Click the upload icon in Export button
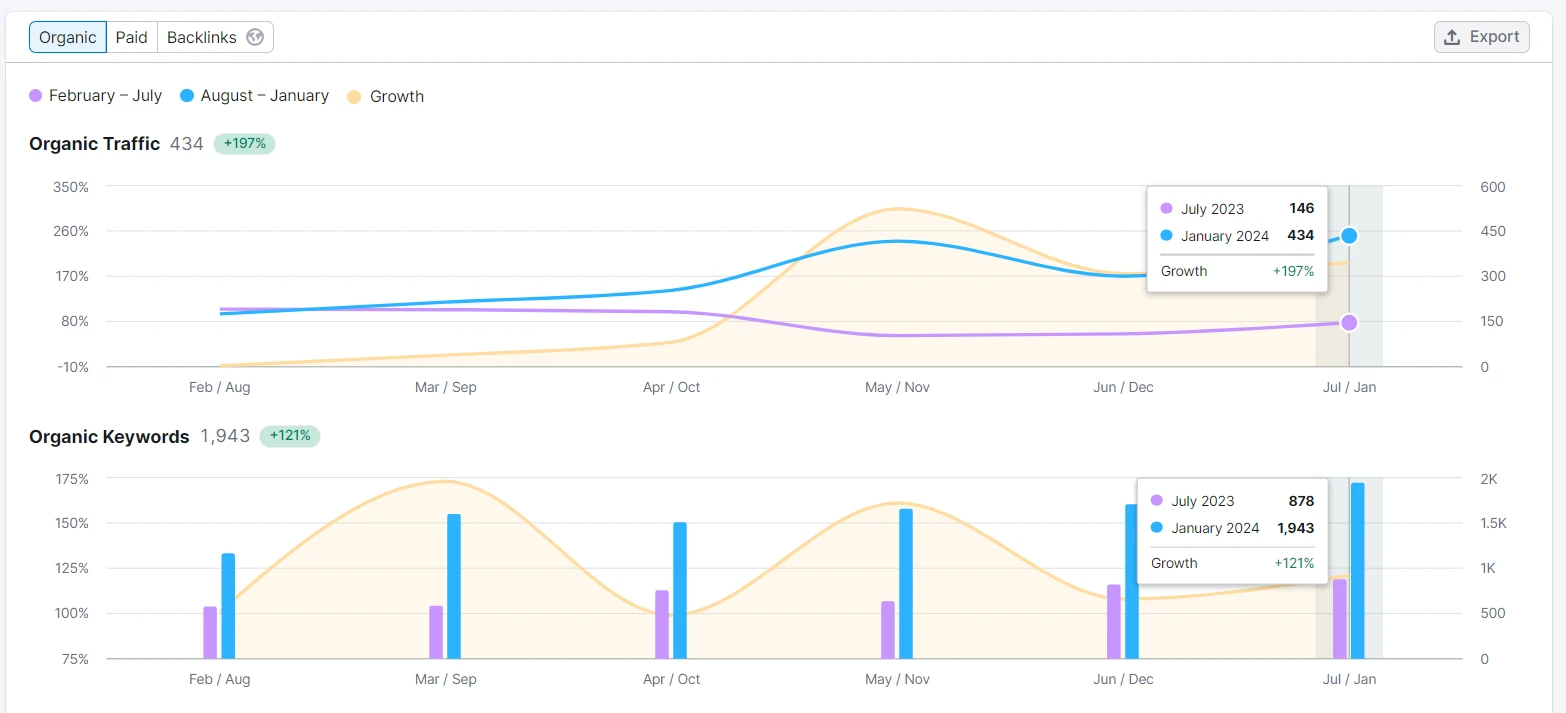This screenshot has height=713, width=1566. tap(1452, 37)
